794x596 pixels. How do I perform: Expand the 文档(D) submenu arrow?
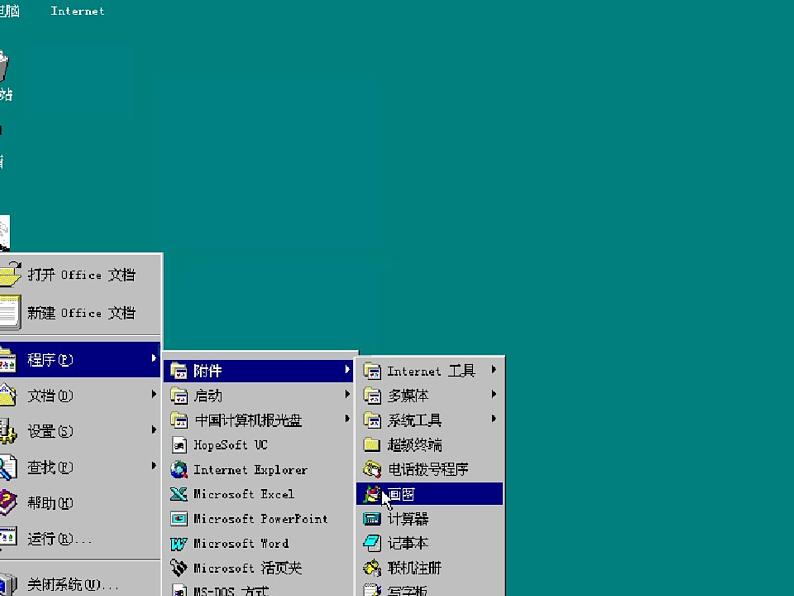[154, 393]
